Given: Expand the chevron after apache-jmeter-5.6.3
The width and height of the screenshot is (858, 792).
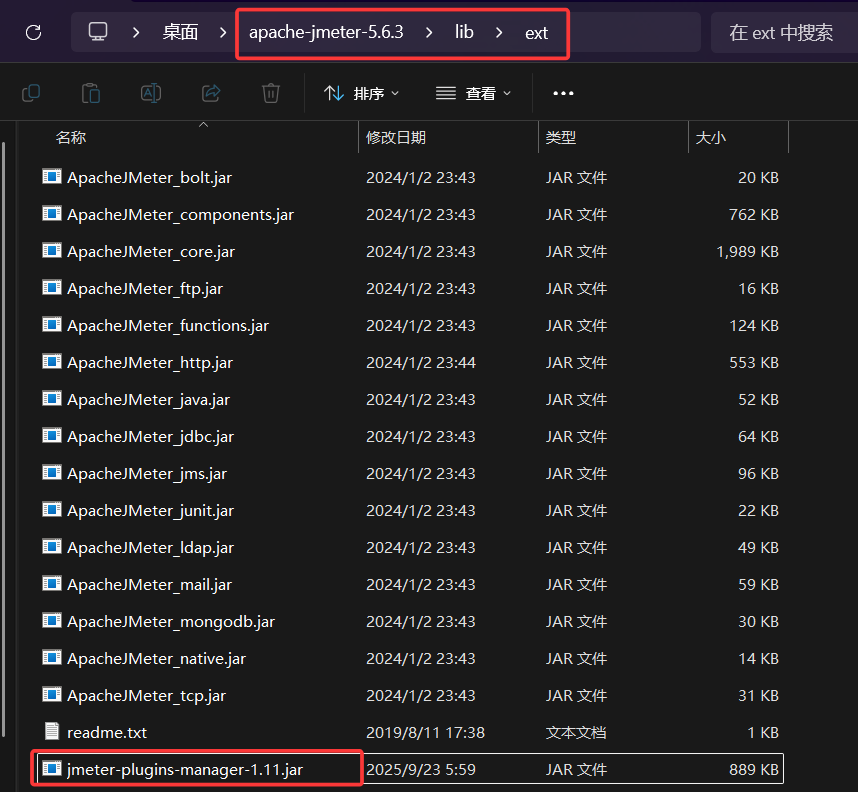Looking at the screenshot, I should [429, 33].
